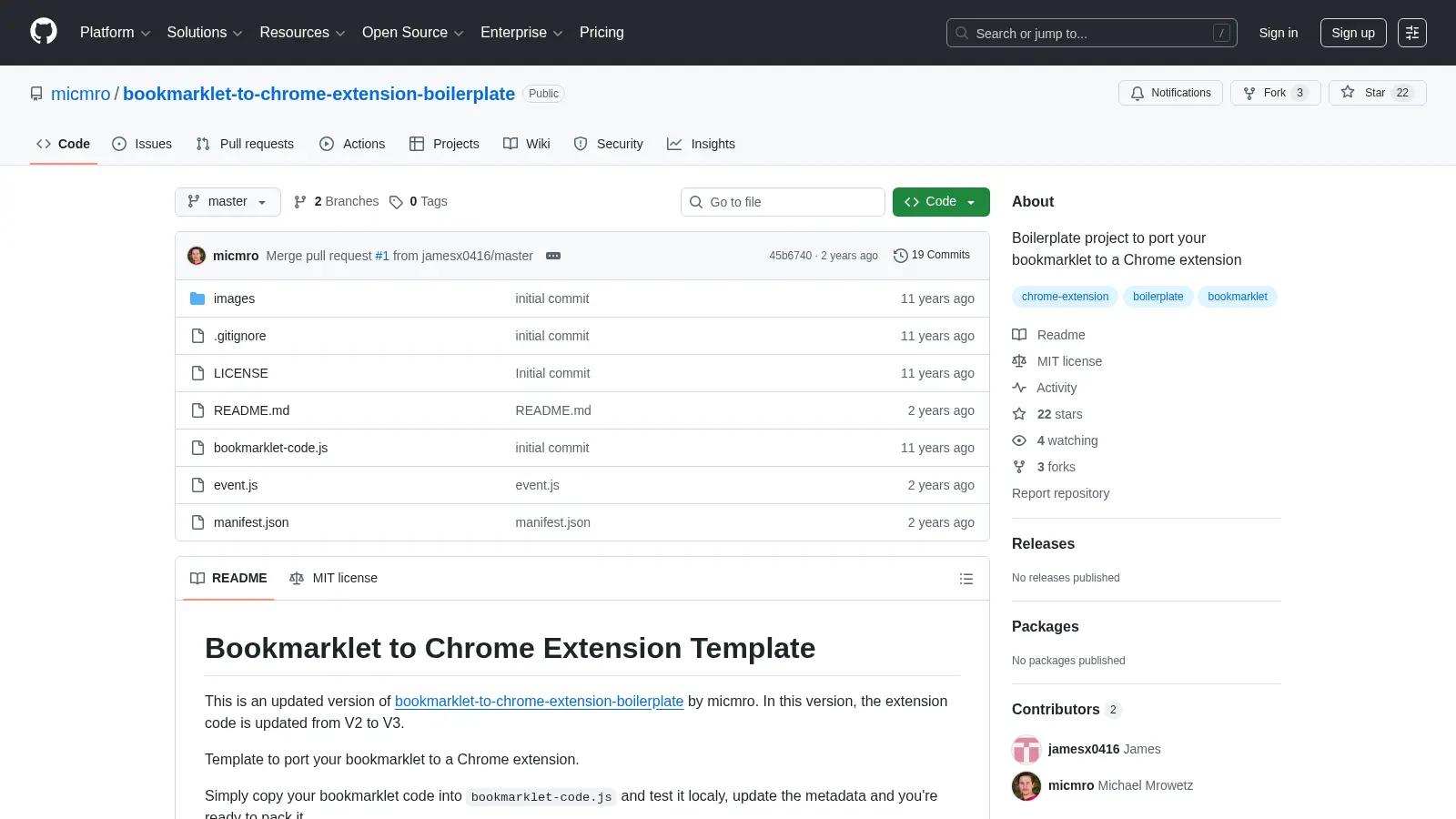Open the Packages heading link
Viewport: 1456px width, 819px height.
[1045, 626]
